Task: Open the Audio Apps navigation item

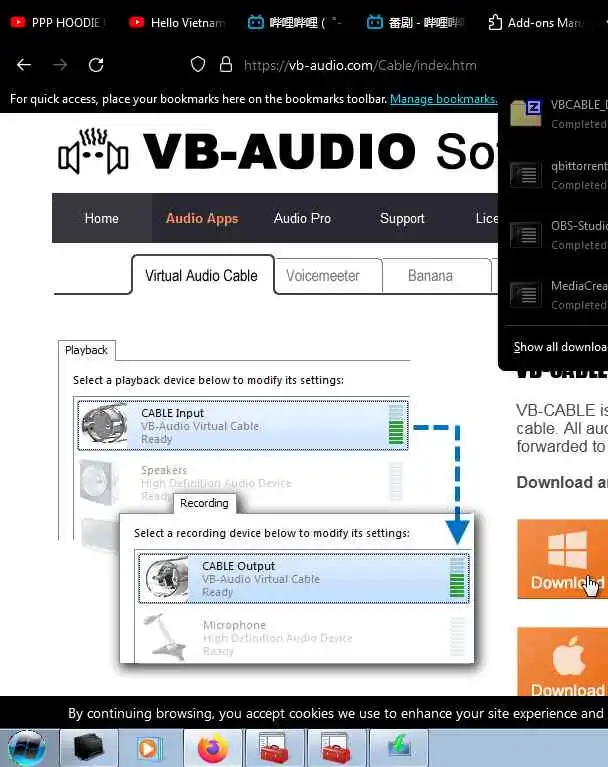Action: click(x=202, y=218)
